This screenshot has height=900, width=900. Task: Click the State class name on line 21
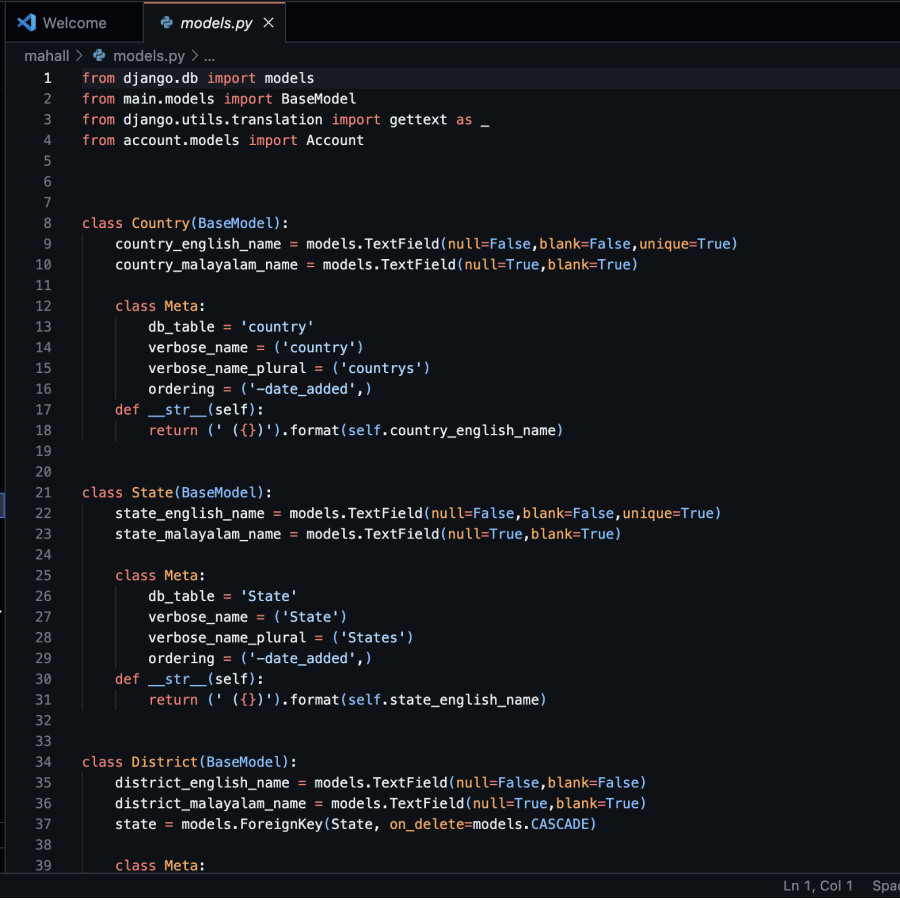(x=152, y=492)
